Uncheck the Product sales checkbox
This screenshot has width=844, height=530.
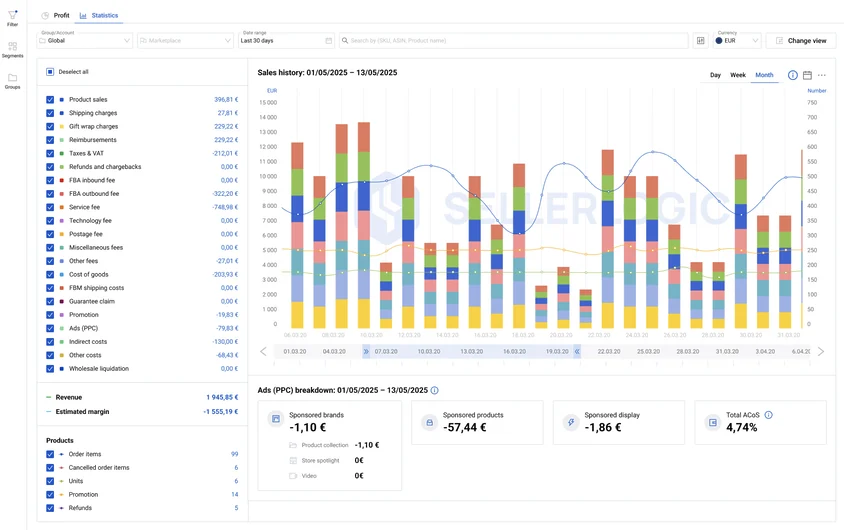tap(50, 100)
